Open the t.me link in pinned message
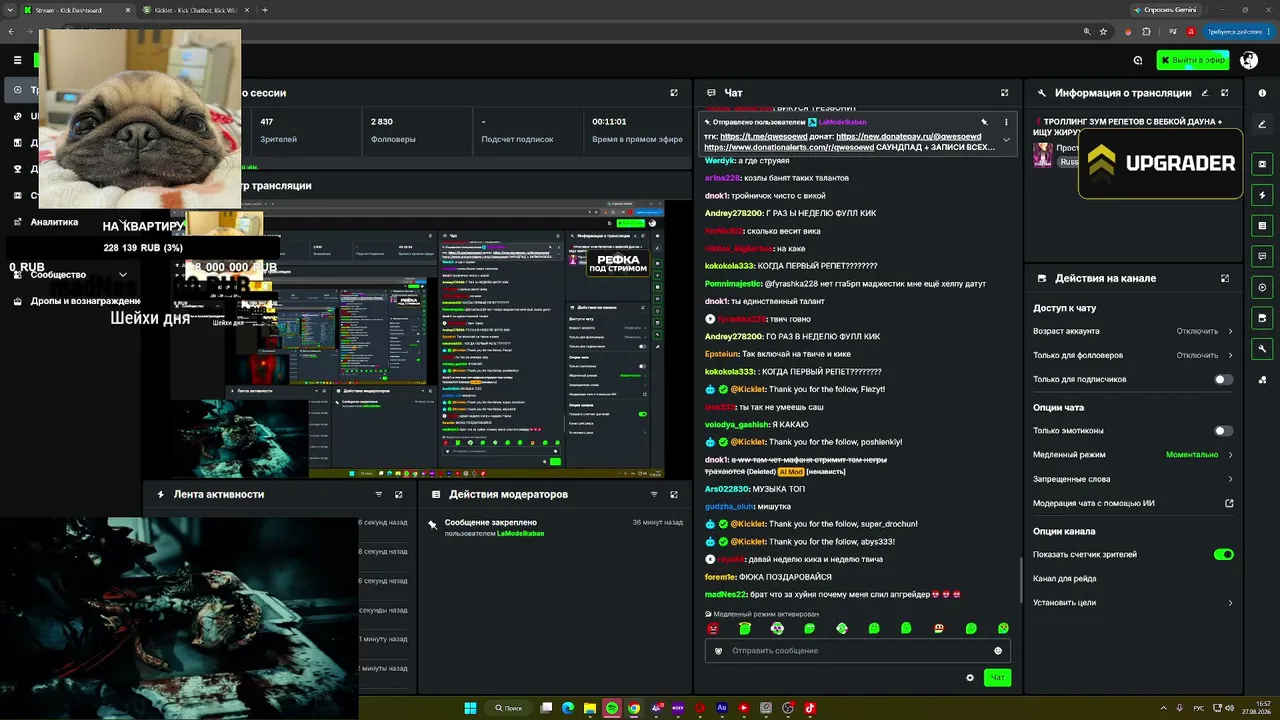The width and height of the screenshot is (1280, 720). (764, 136)
